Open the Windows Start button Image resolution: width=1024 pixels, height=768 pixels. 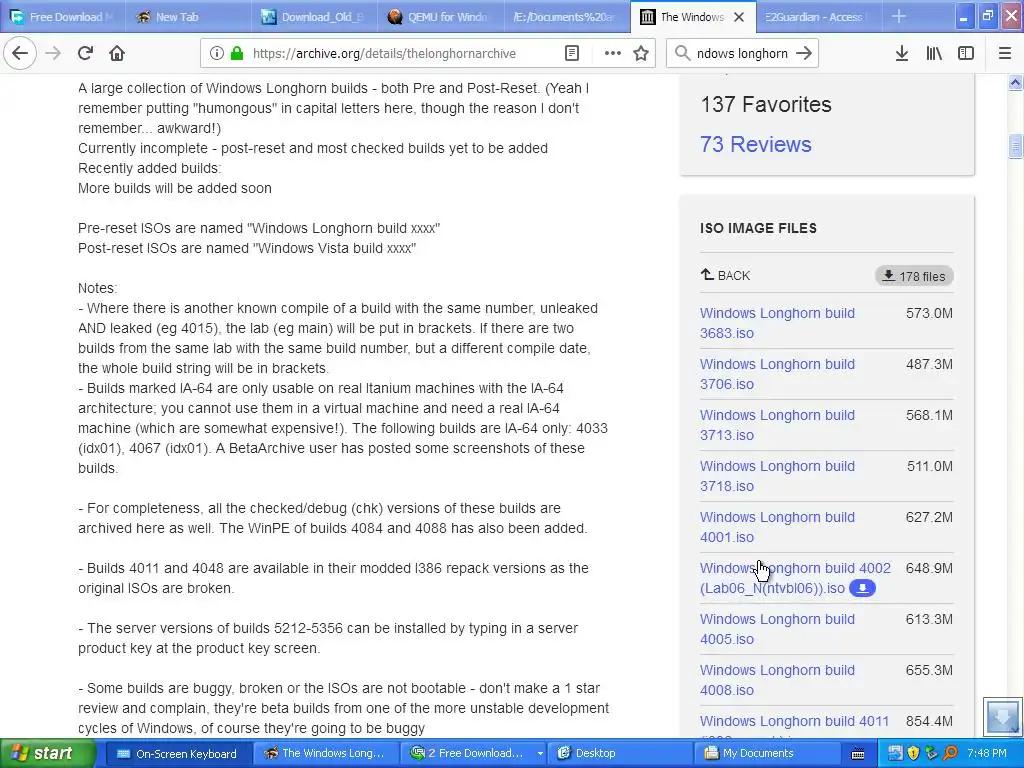[x=46, y=754]
